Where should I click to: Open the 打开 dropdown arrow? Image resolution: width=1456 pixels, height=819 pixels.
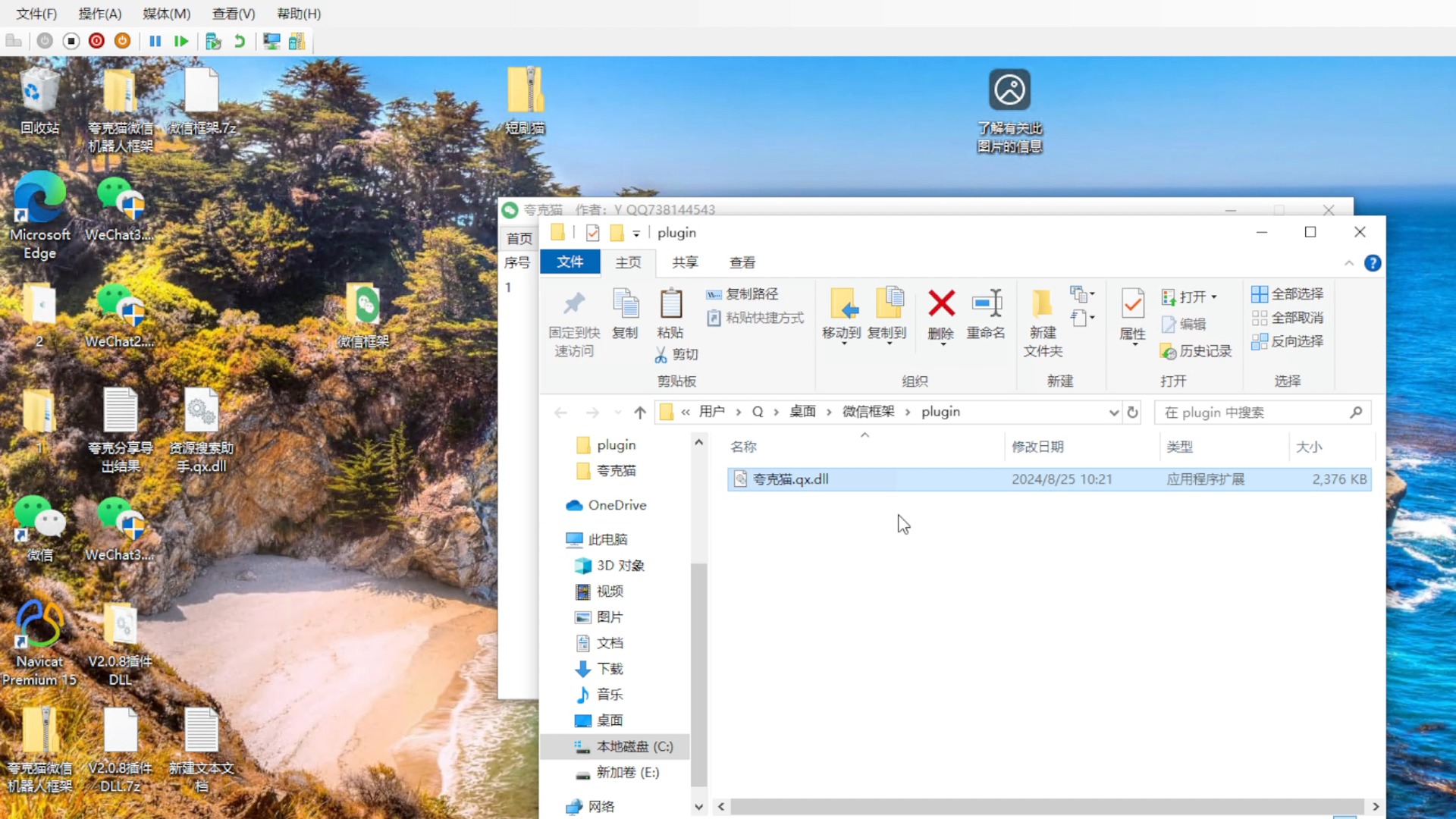(x=1214, y=297)
